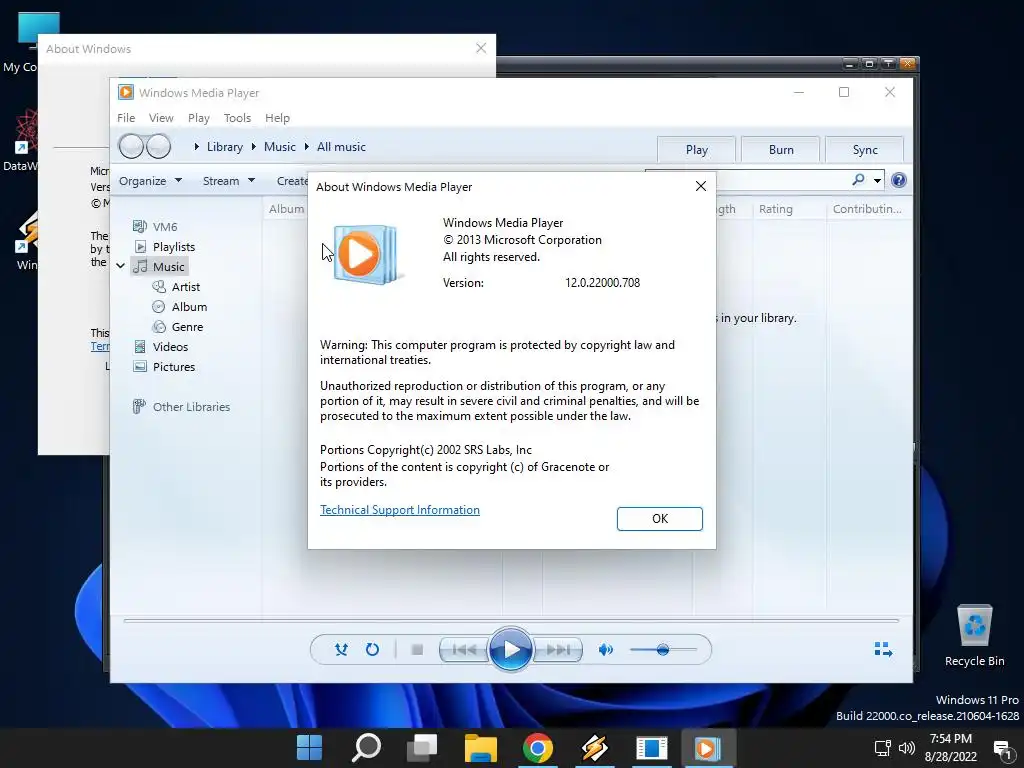1024x768 pixels.
Task: Close the About Windows window
Action: 481,48
